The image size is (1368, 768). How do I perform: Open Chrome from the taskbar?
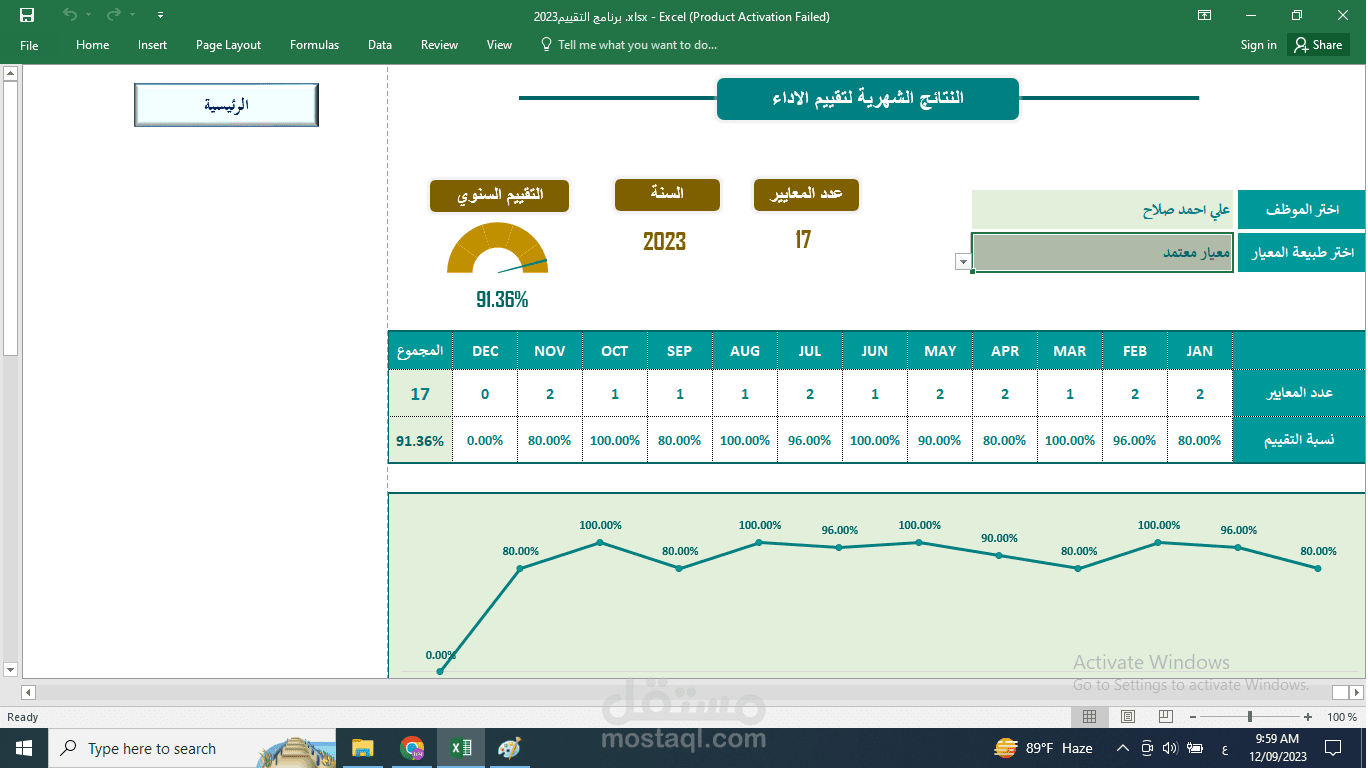[412, 748]
